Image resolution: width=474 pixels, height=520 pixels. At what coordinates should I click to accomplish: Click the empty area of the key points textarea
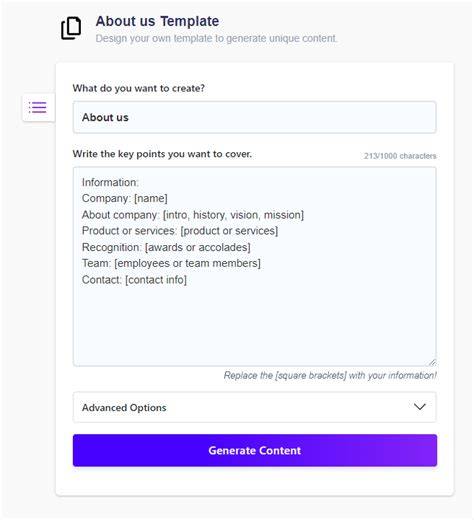[254, 323]
